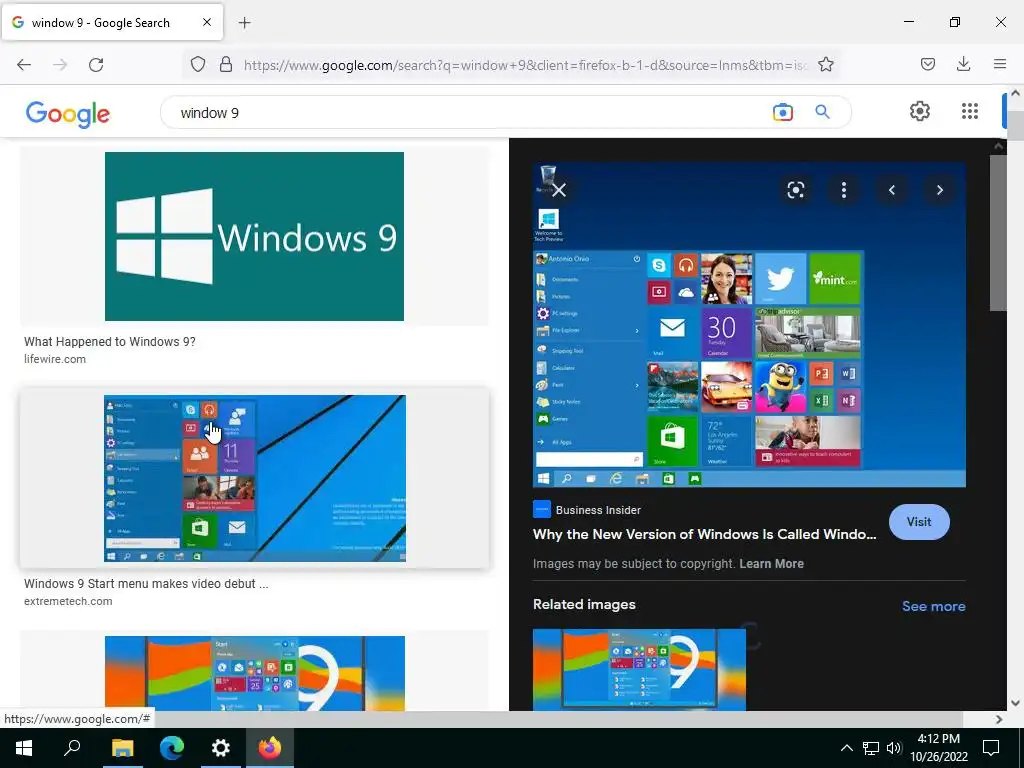This screenshot has width=1024, height=768.
Task: Open the Save to Pocket icon
Action: click(927, 64)
